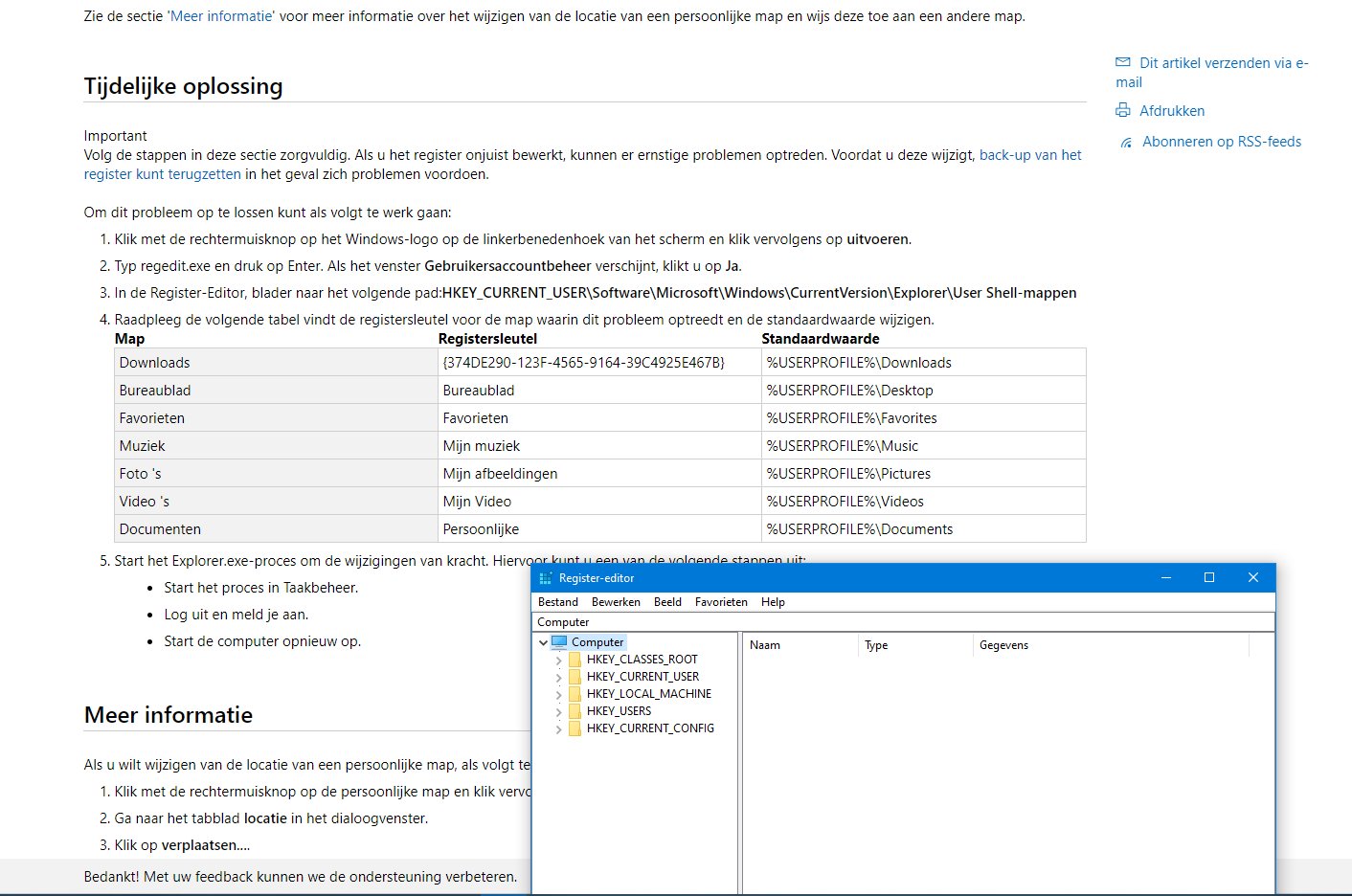The image size is (1352, 896).
Task: Click the 'Persoonlijke' table cell
Action: point(599,529)
